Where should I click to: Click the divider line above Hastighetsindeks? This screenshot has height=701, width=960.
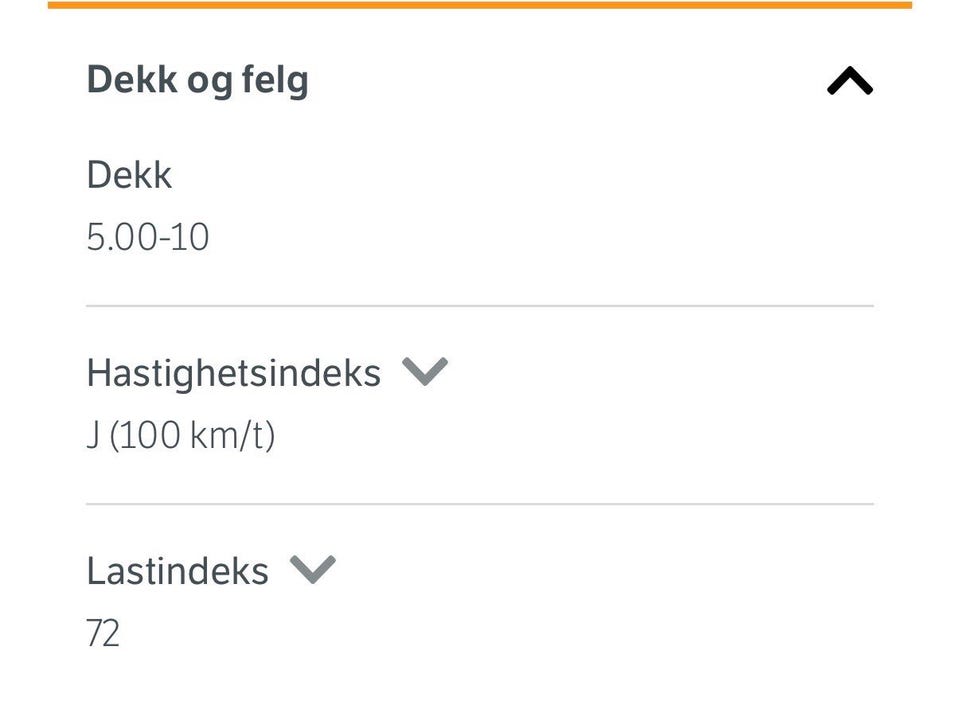480,305
